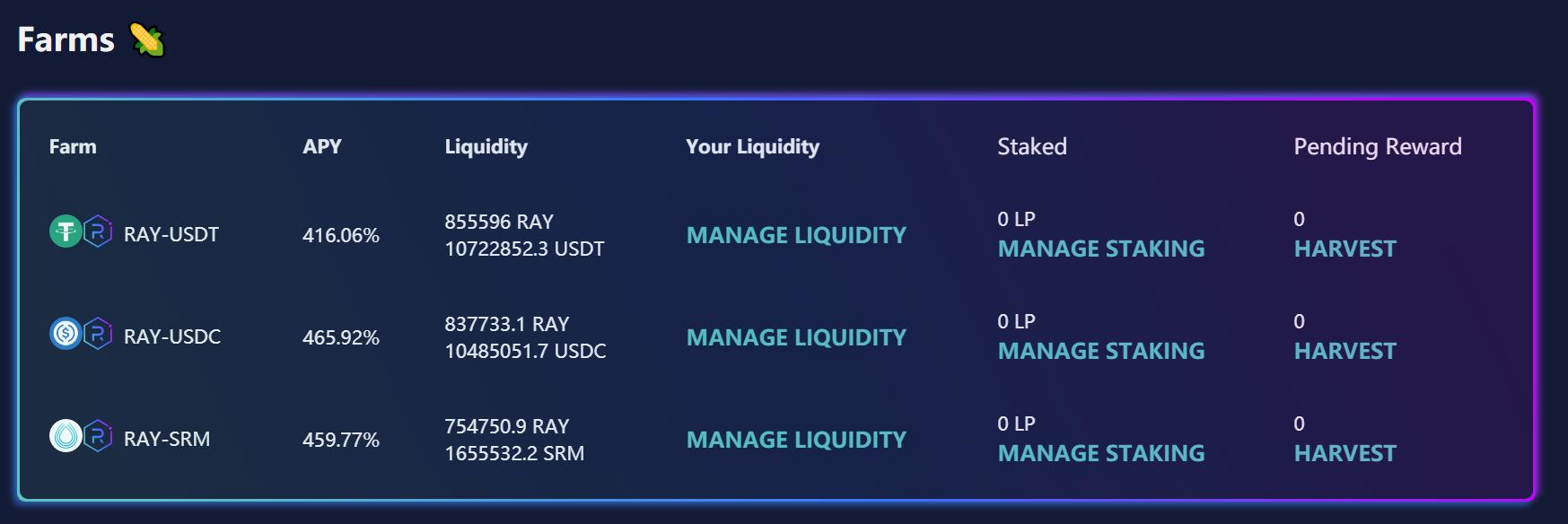Select the RAY-SRM farm name

167,439
